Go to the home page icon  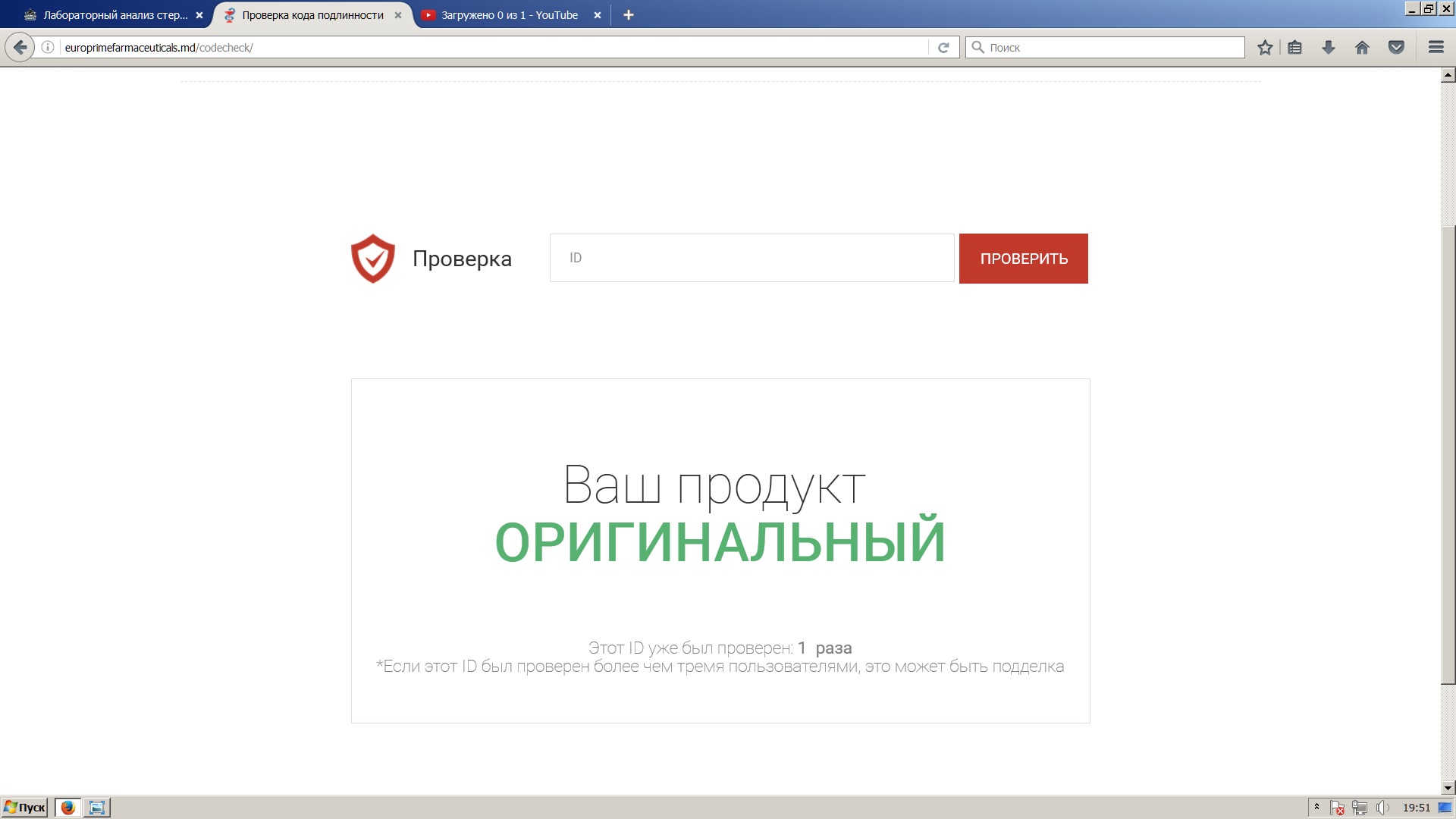[x=1362, y=47]
